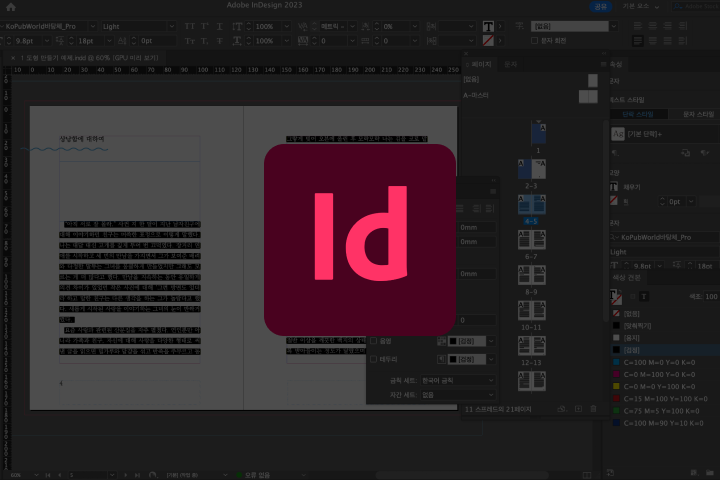Toggle the 음영 (shading) checkbox

373,341
